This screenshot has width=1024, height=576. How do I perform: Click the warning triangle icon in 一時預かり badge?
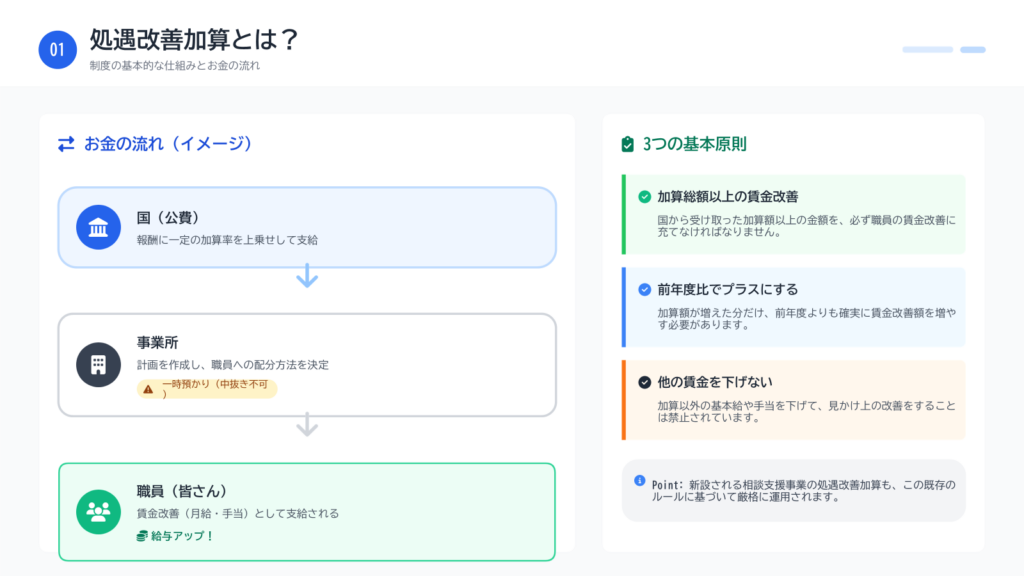click(x=148, y=389)
